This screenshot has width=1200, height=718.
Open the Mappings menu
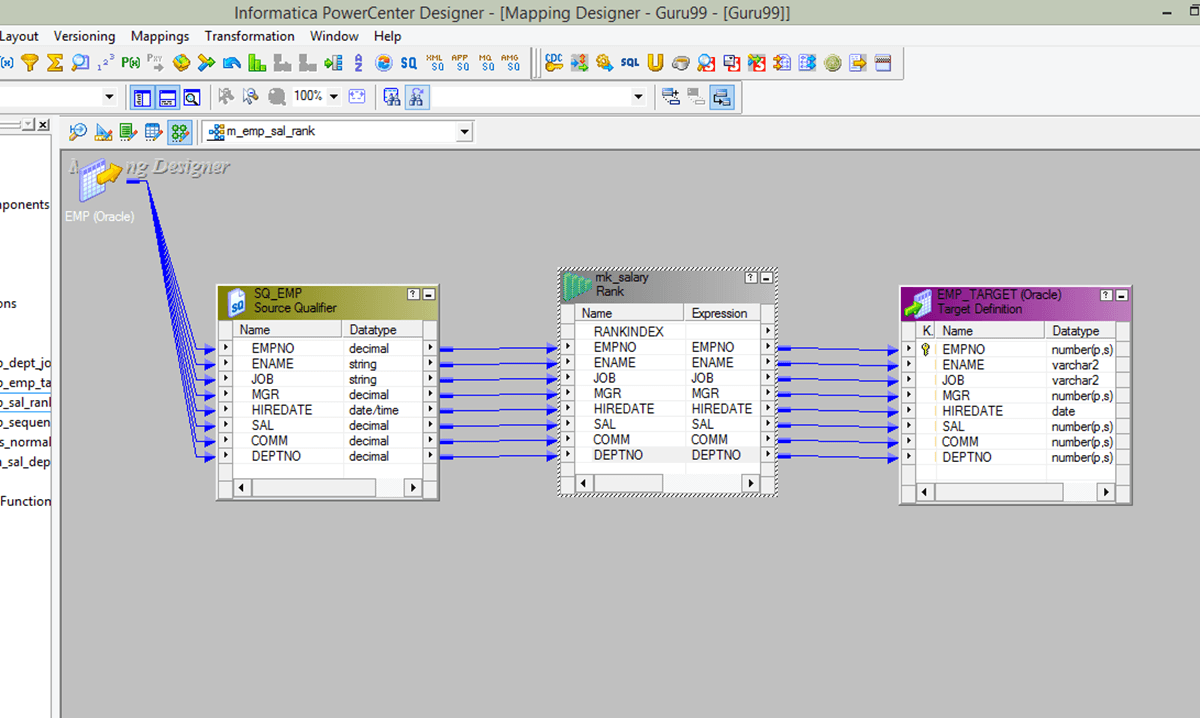160,36
